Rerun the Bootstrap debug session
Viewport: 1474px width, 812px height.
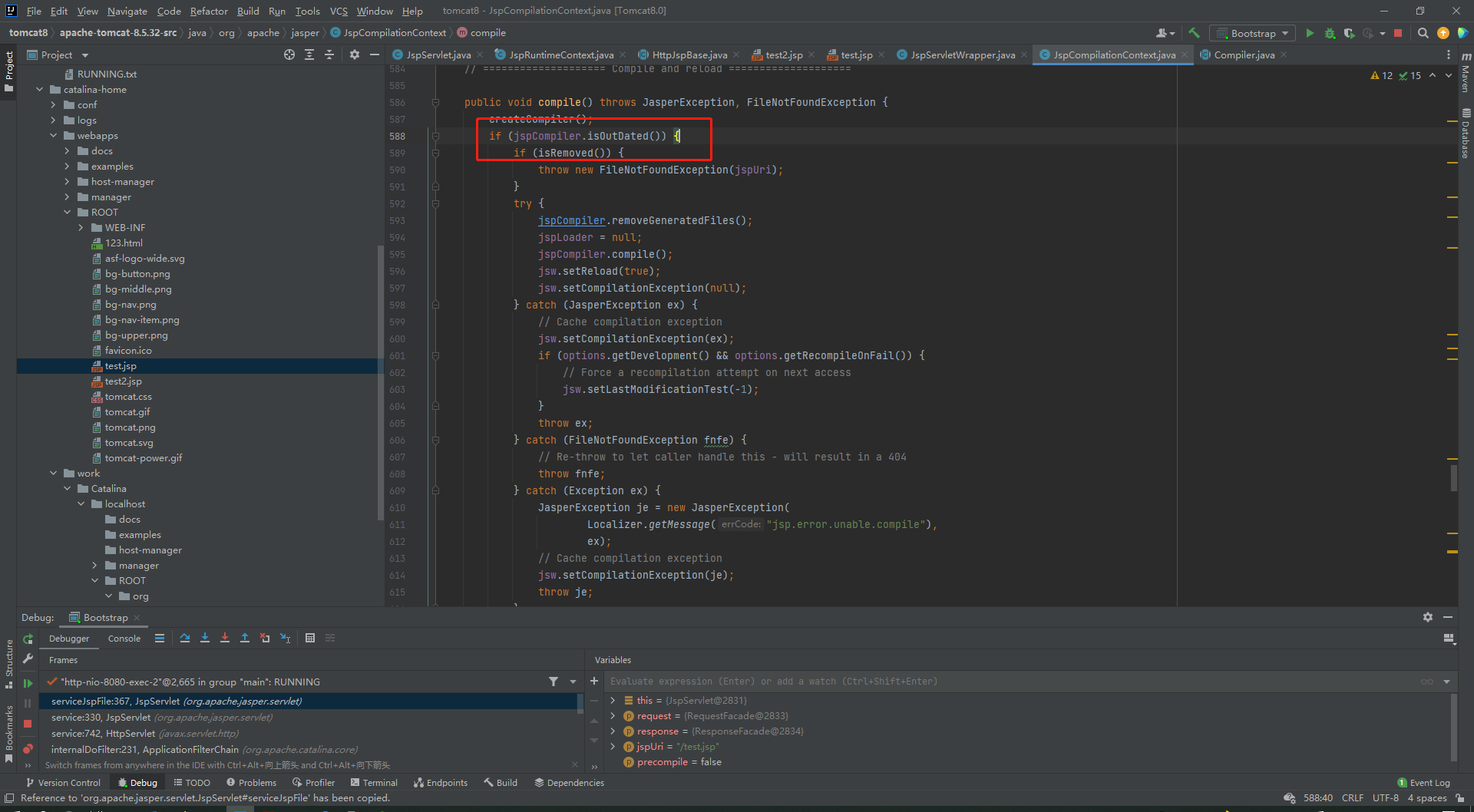[28, 639]
